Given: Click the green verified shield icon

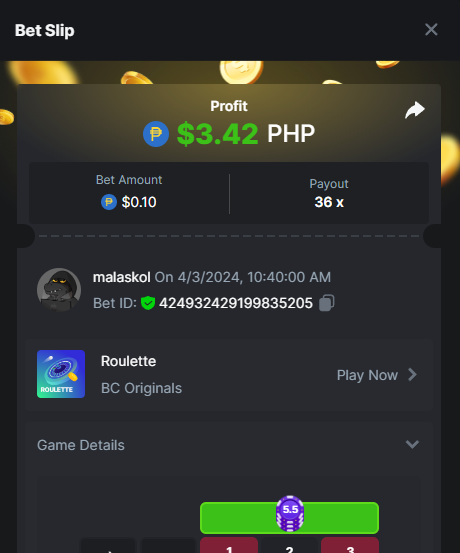Looking at the screenshot, I should (x=148, y=303).
